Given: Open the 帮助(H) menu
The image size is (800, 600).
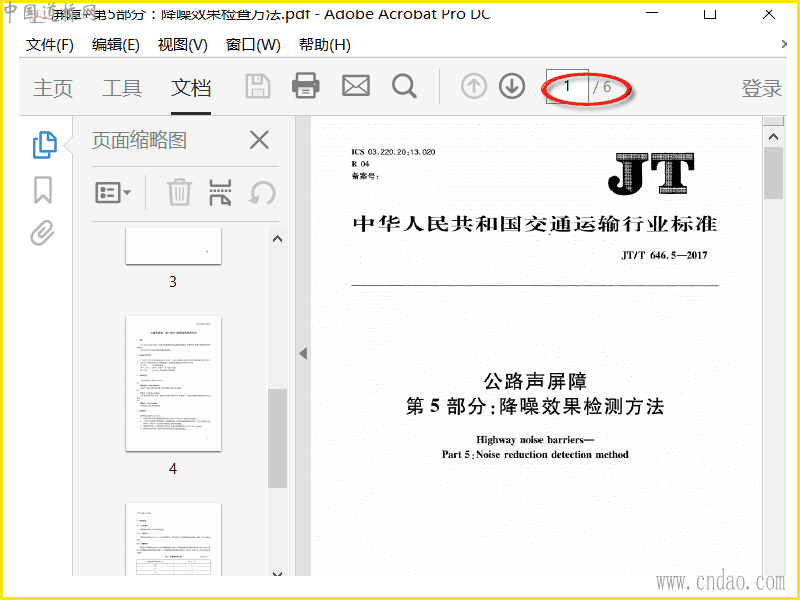Looking at the screenshot, I should (x=324, y=45).
